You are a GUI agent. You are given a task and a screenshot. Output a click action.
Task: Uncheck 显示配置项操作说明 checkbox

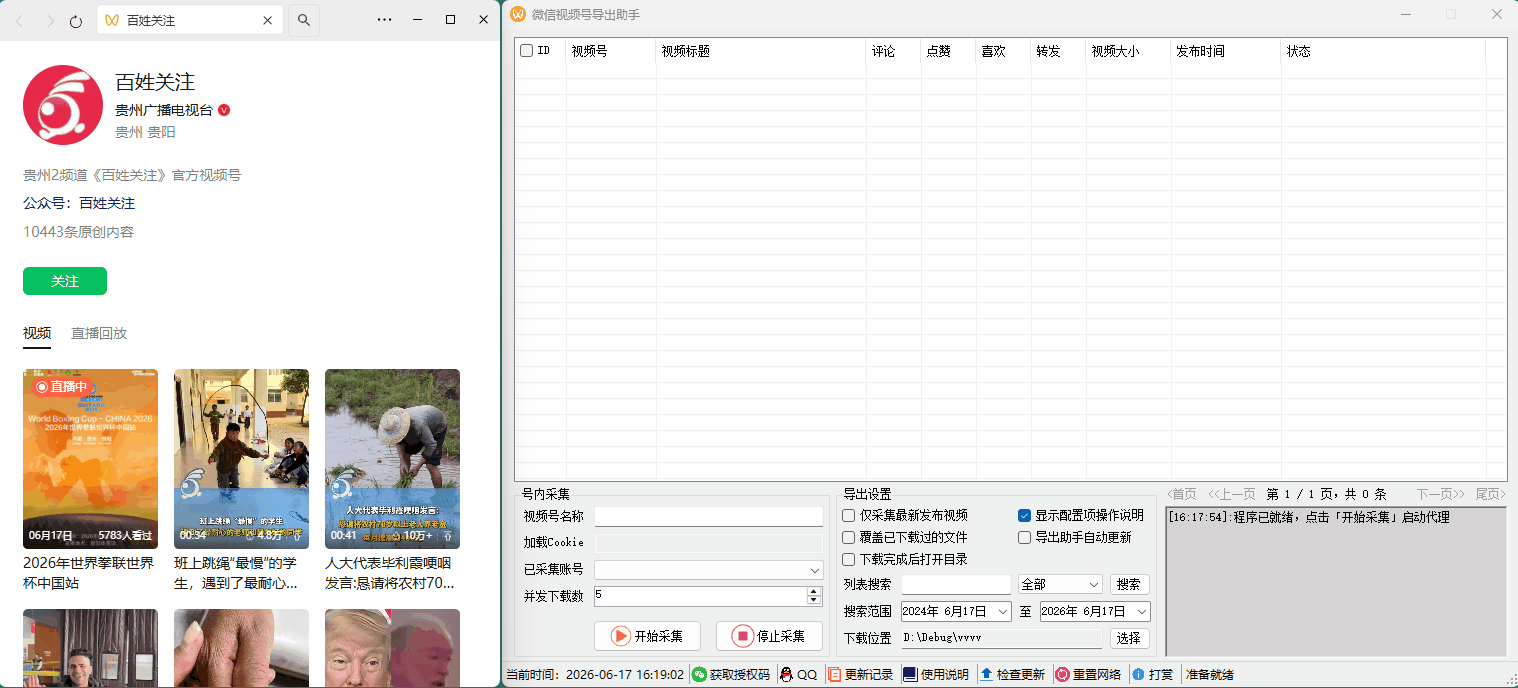tap(1024, 516)
